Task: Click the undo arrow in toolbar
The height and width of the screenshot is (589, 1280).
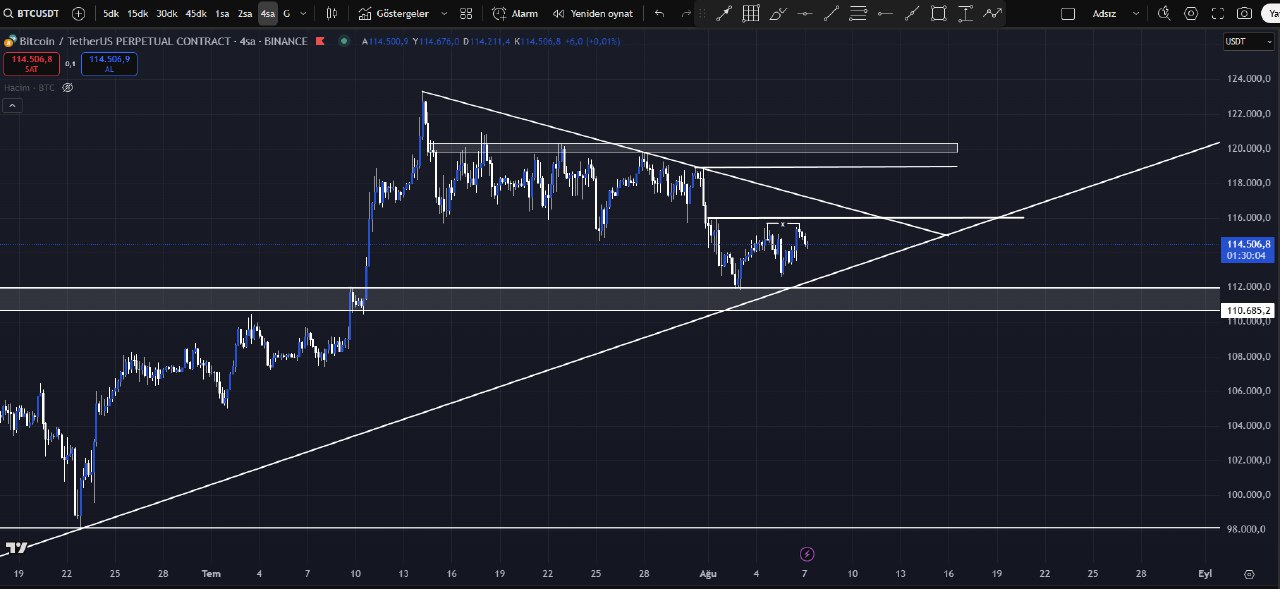Action: coord(659,14)
